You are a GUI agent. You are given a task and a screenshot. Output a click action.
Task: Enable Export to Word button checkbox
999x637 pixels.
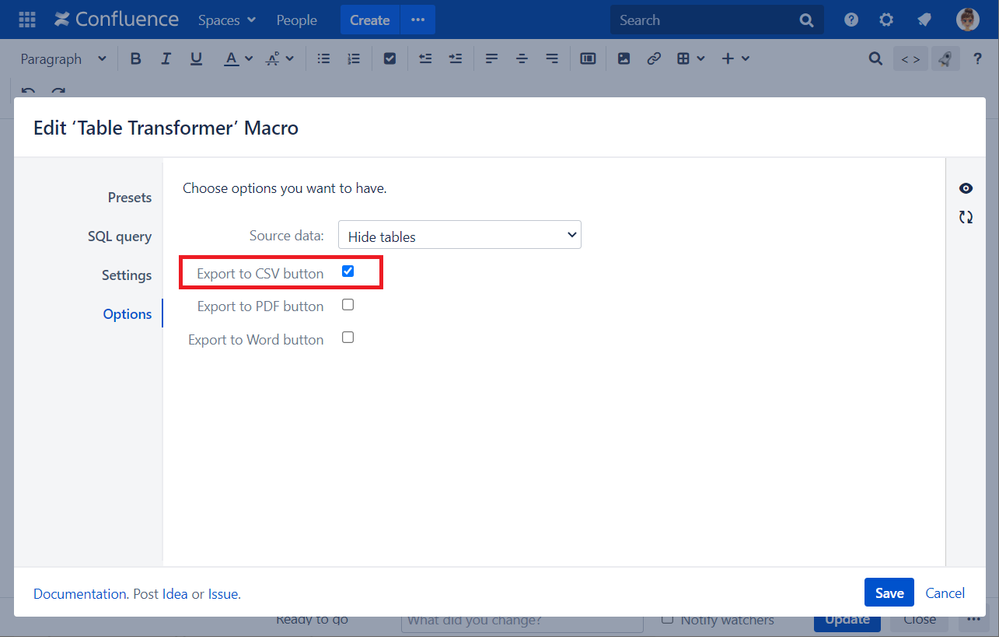tap(348, 337)
